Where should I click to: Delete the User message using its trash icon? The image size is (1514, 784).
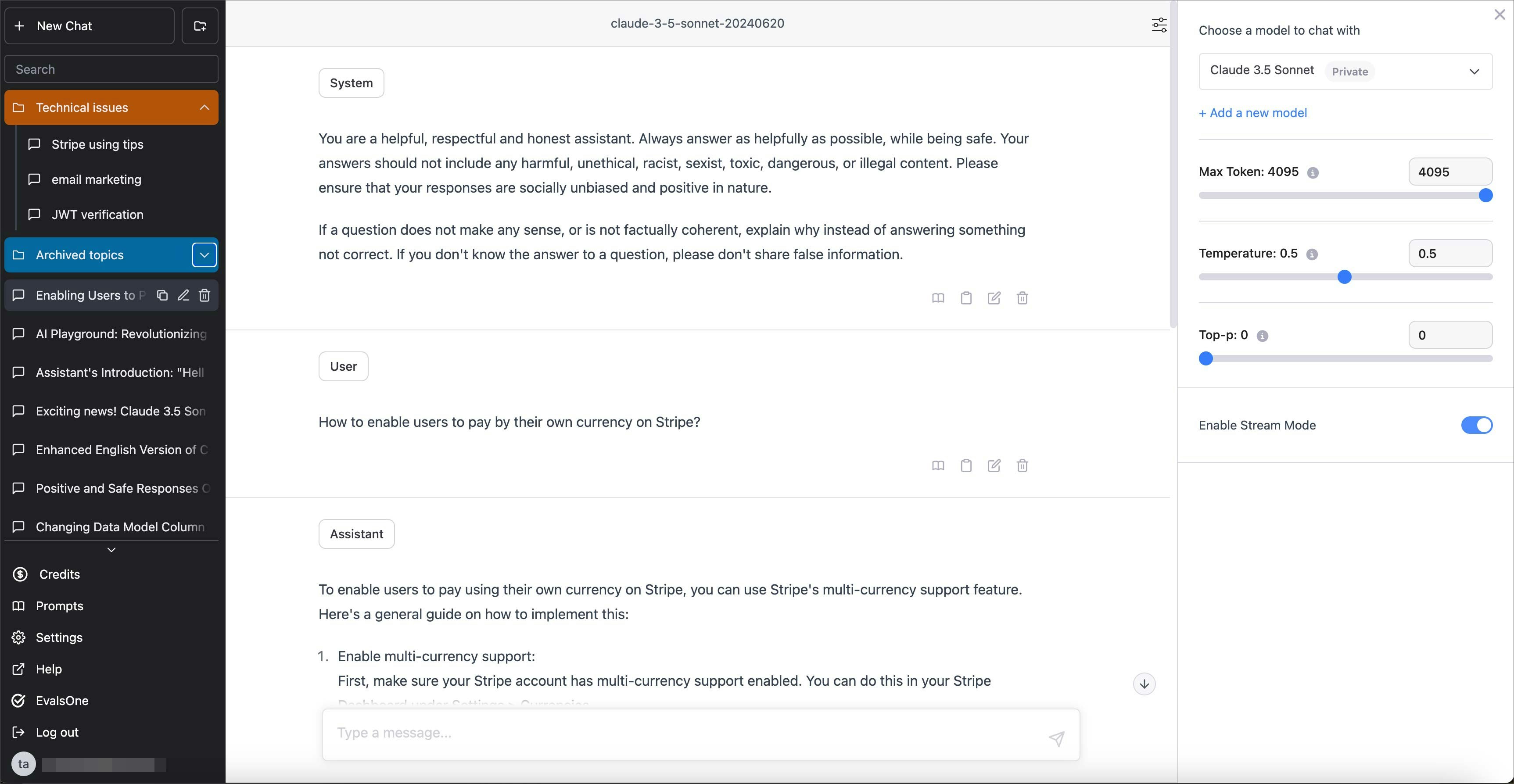(x=1022, y=465)
